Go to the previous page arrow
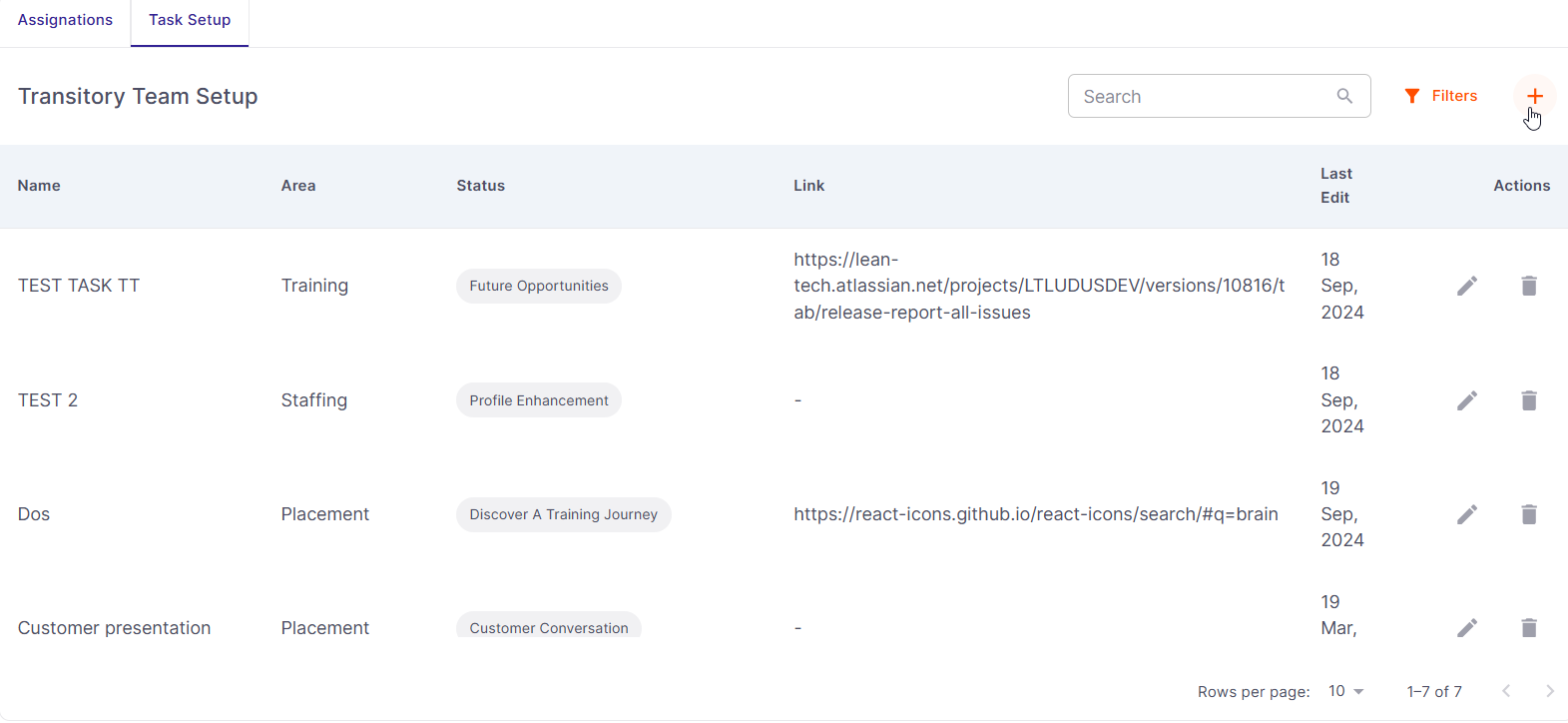1568x723 pixels. coord(1506,691)
